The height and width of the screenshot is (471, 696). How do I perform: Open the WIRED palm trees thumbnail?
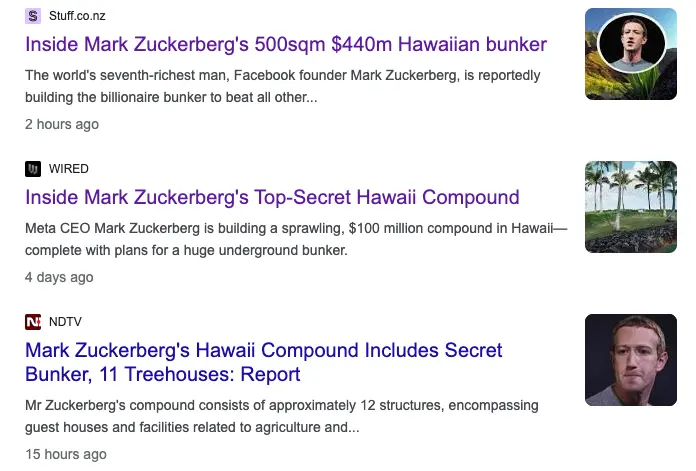(631, 207)
